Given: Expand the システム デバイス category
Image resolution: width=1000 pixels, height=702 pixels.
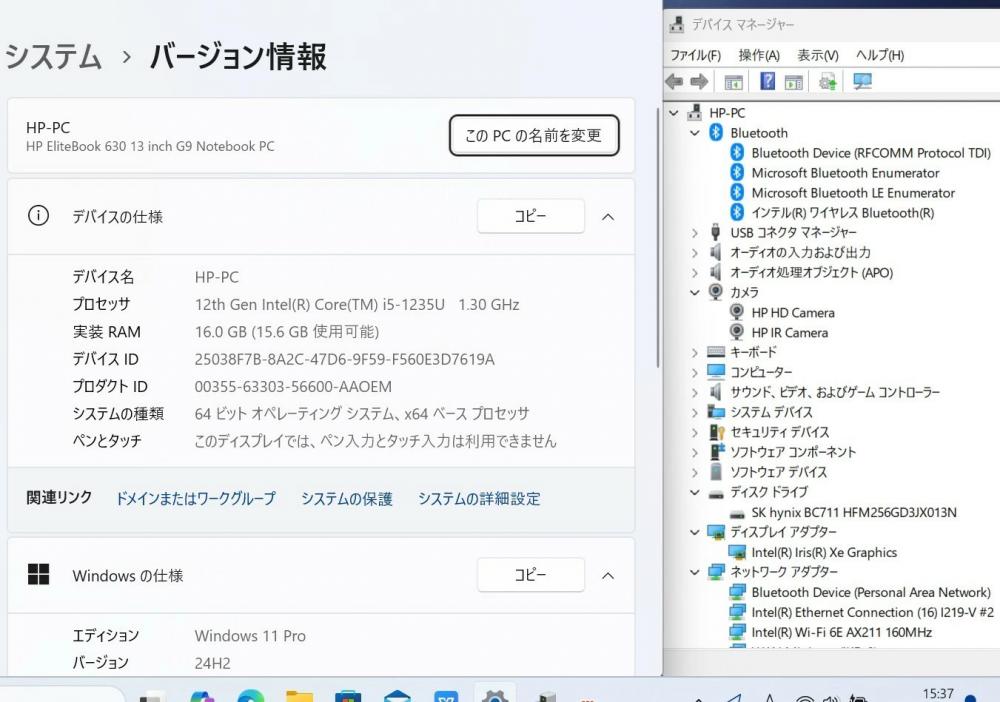Looking at the screenshot, I should pyautogui.click(x=695, y=412).
